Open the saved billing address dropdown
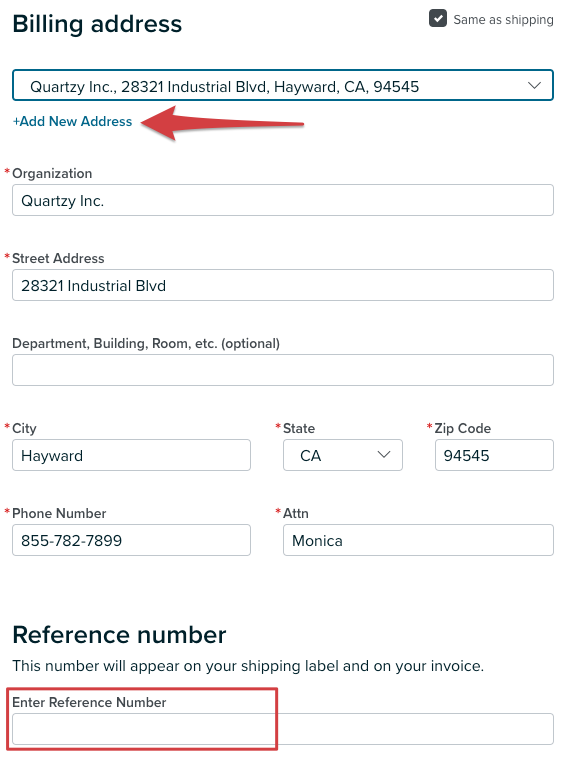This screenshot has height=764, width=569. 283,86
